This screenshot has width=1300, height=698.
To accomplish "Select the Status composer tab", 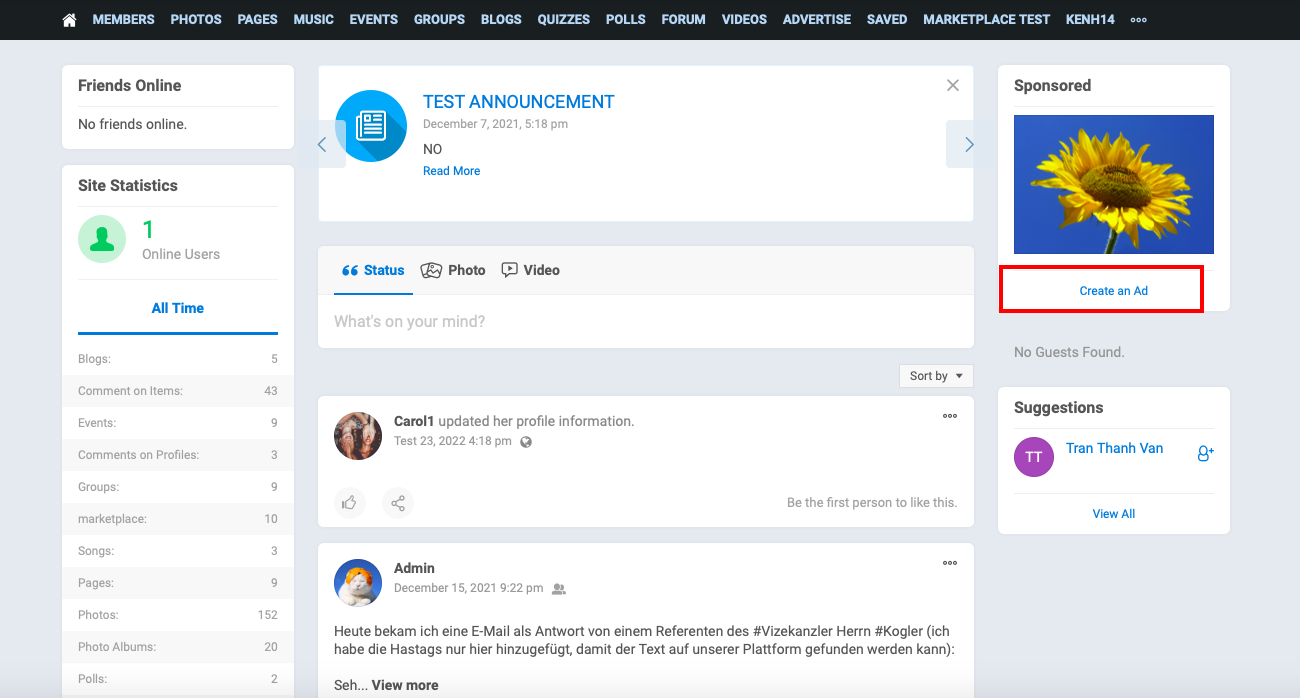I will click(373, 270).
